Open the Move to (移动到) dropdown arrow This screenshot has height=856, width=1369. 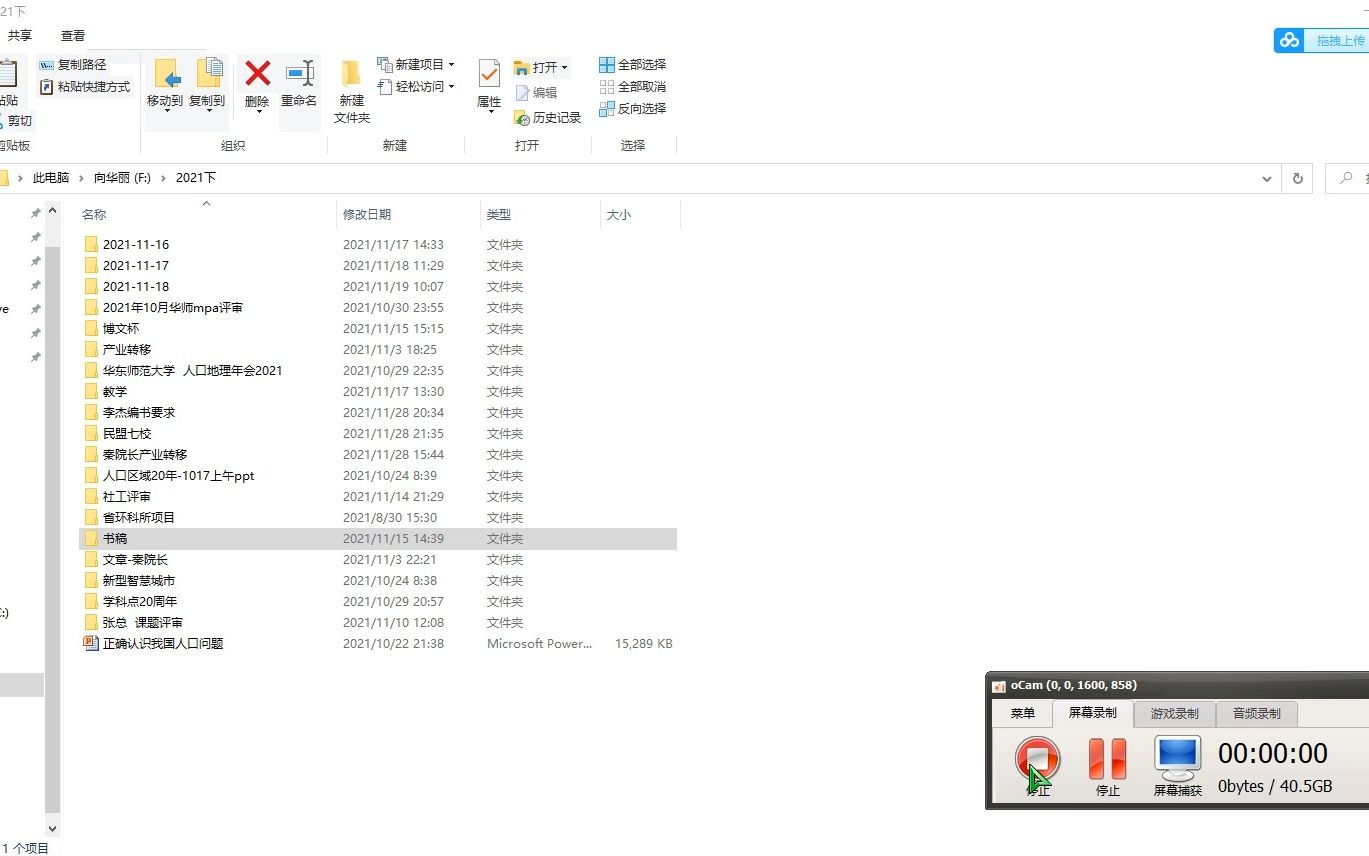pyautogui.click(x=166, y=112)
